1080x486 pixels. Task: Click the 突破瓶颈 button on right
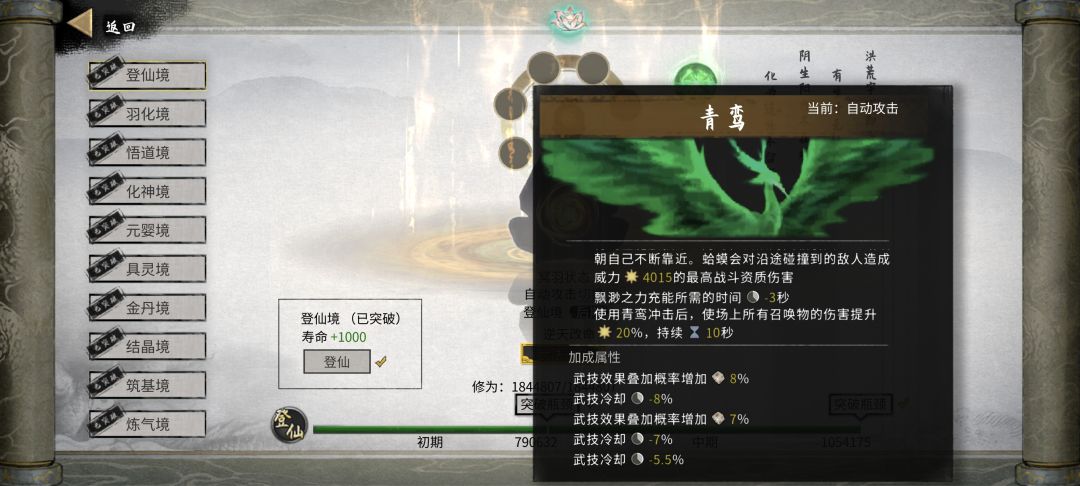click(860, 404)
